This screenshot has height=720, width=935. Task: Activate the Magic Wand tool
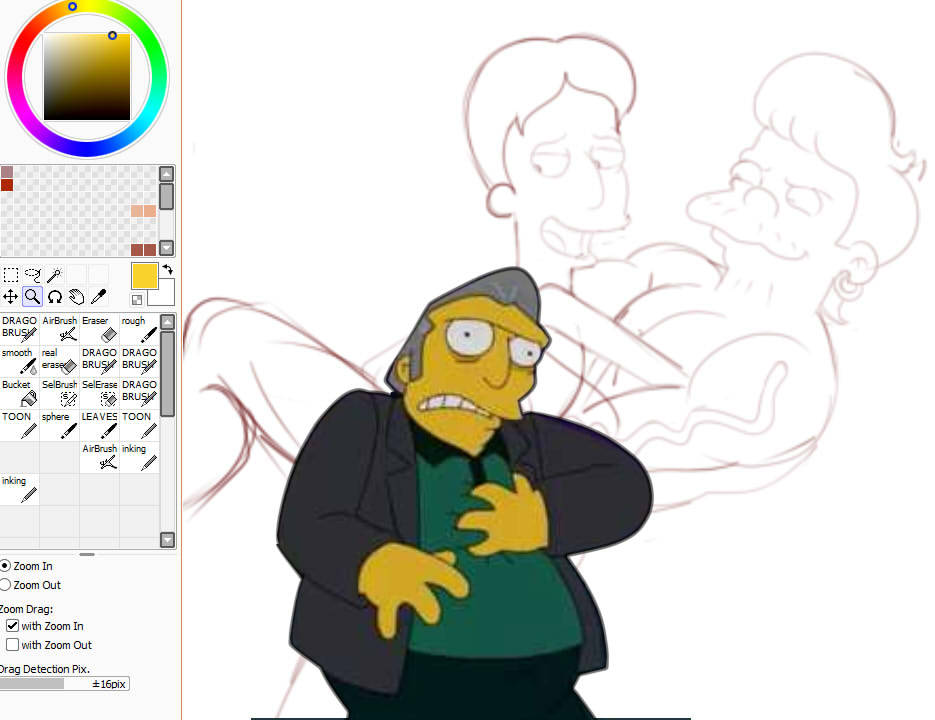tap(54, 275)
